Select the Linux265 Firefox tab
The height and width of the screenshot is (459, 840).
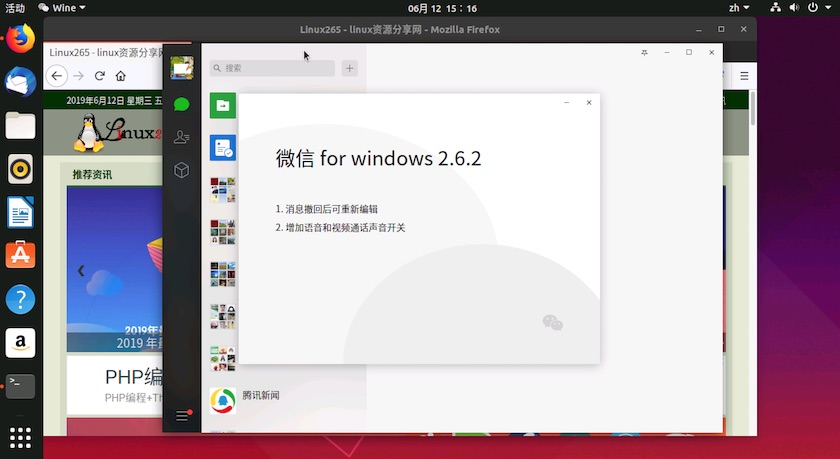[x=104, y=52]
